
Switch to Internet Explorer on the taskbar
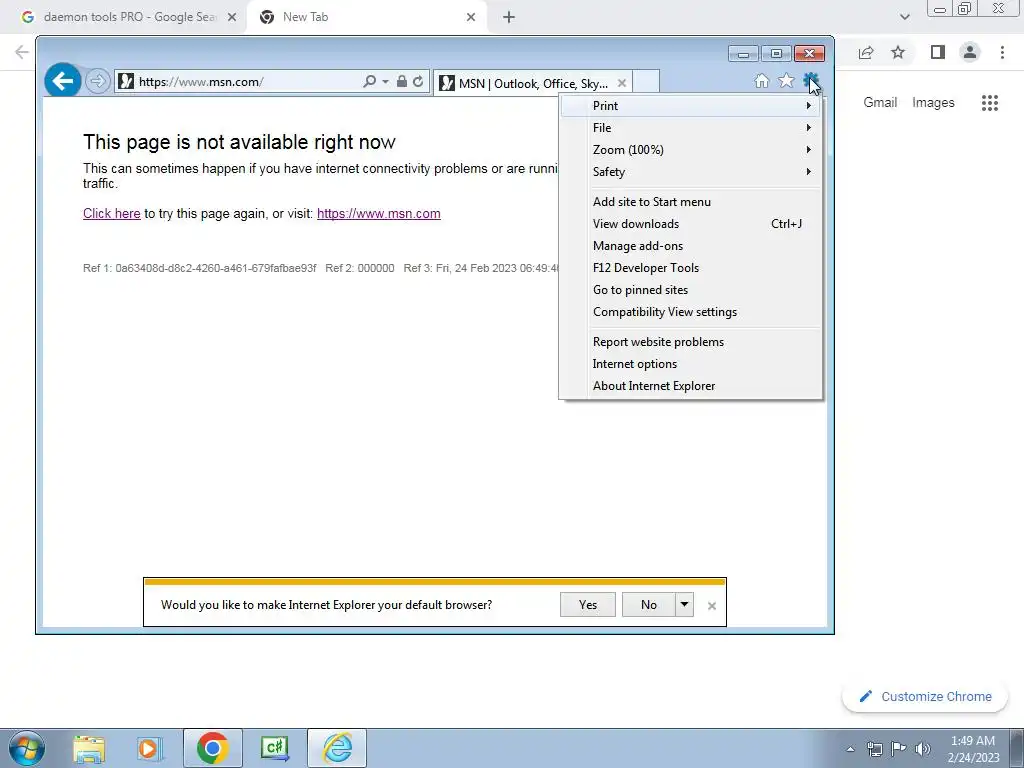coord(337,748)
